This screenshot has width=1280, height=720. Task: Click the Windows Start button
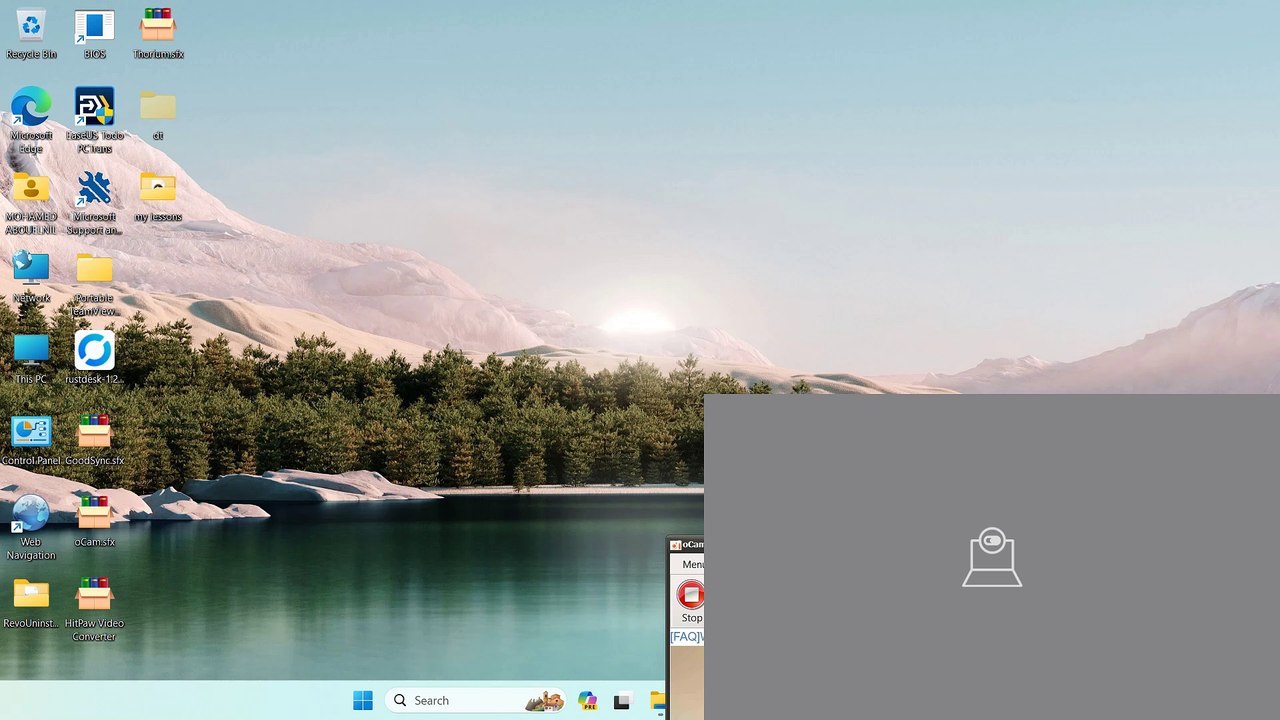[363, 700]
